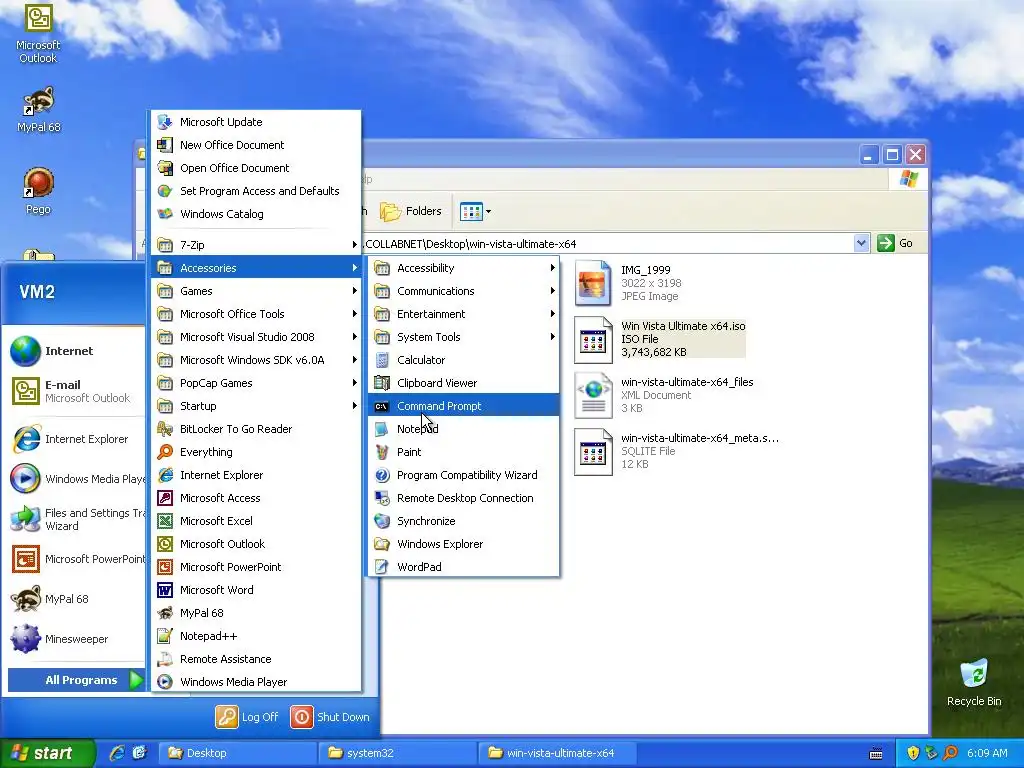Screen dimensions: 1024x768
Task: Expand the Accessibility submenu
Action: tap(464, 268)
